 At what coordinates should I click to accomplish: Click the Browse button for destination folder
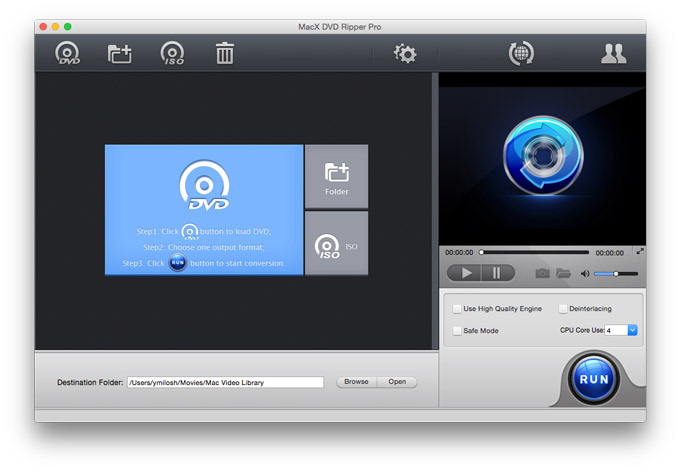(356, 382)
